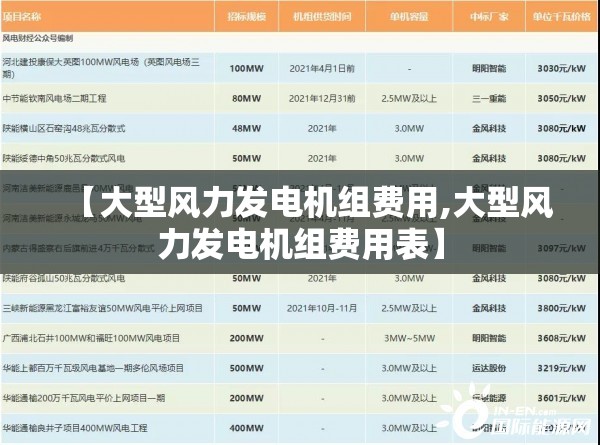Click the 2021年10月-11月 delivery date cell
The width and height of the screenshot is (600, 445).
(322, 308)
